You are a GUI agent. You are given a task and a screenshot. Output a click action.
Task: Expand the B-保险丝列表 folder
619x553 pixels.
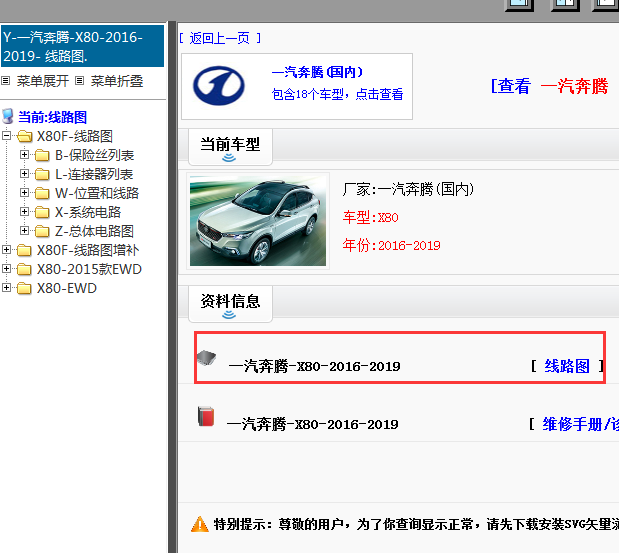click(x=24, y=155)
